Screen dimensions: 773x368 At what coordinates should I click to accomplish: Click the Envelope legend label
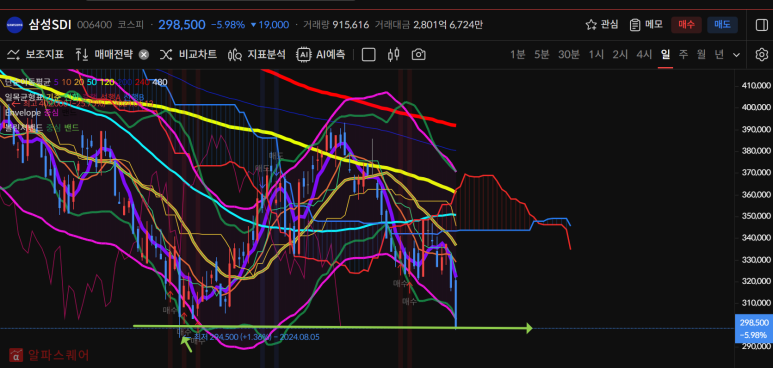coord(23,113)
